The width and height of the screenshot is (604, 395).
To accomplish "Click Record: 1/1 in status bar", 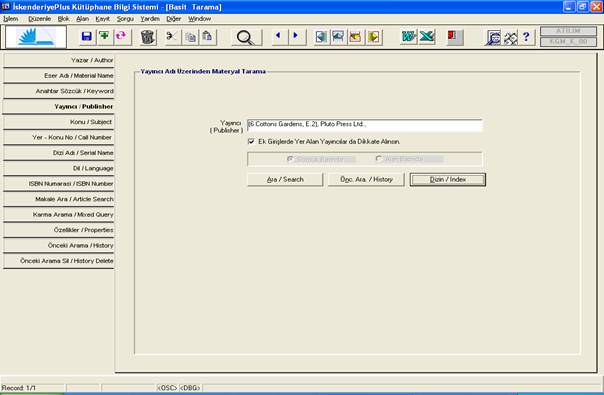I will click(x=18, y=388).
